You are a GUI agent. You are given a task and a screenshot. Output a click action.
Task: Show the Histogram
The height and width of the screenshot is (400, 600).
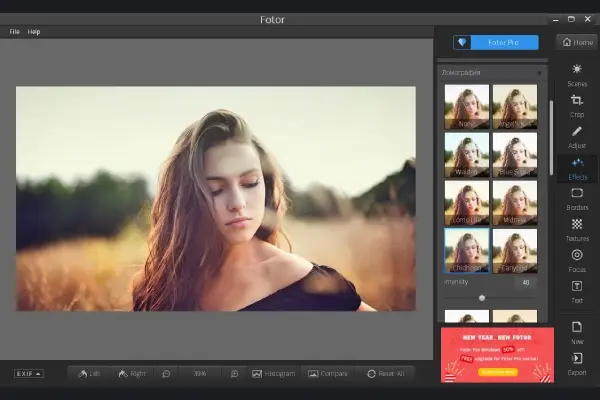point(273,374)
